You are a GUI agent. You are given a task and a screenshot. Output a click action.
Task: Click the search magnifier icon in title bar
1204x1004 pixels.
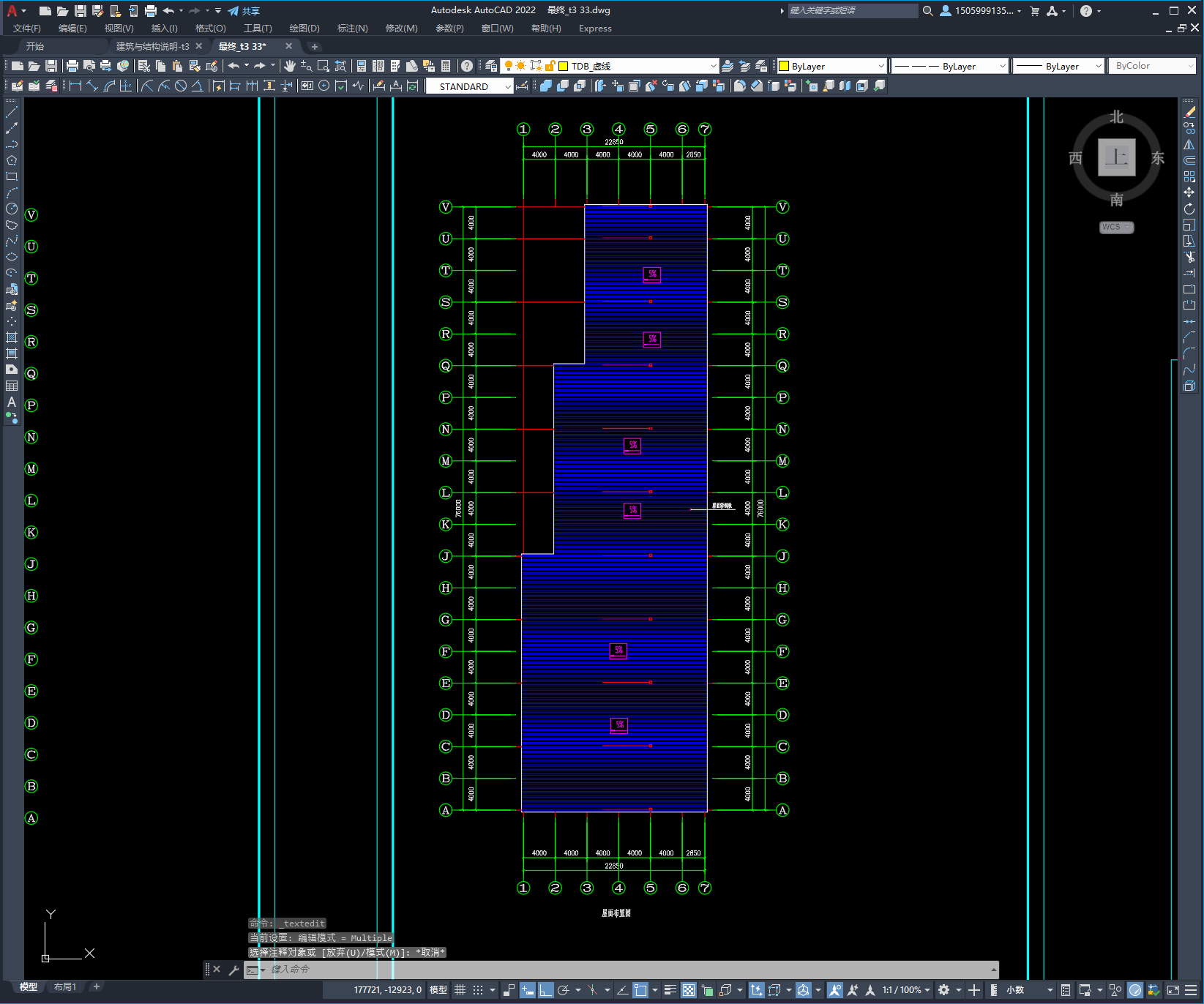(928, 10)
